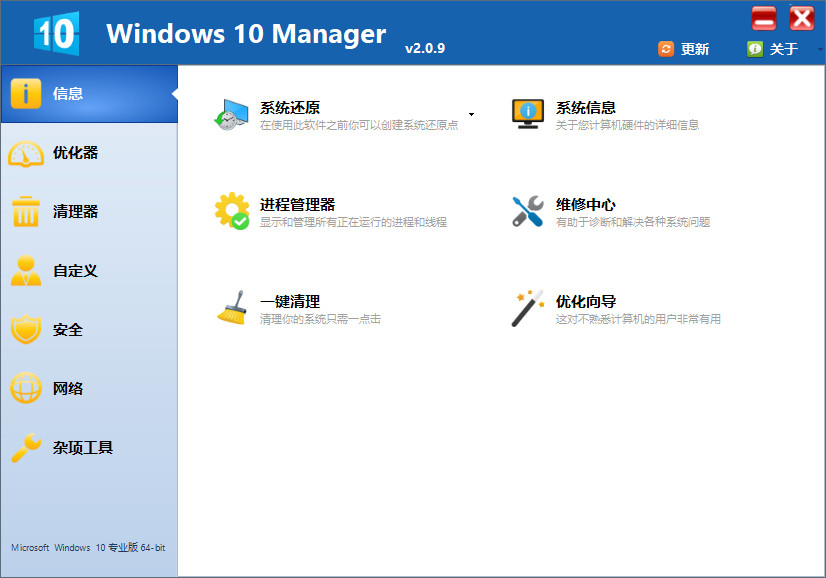Launch the 进程管理器 gear icon
This screenshot has height=578, width=826.
[x=231, y=210]
